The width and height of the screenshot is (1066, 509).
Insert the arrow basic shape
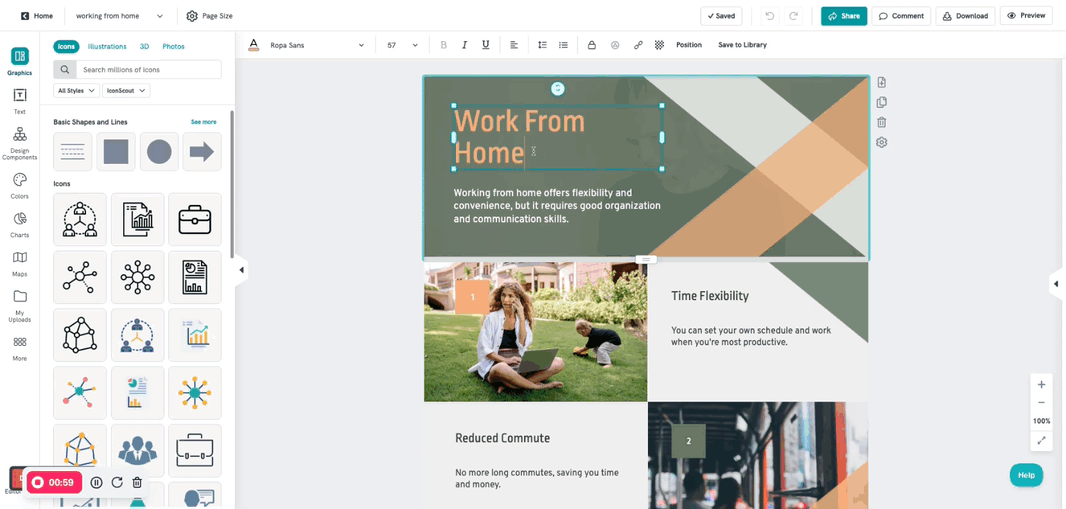202,152
